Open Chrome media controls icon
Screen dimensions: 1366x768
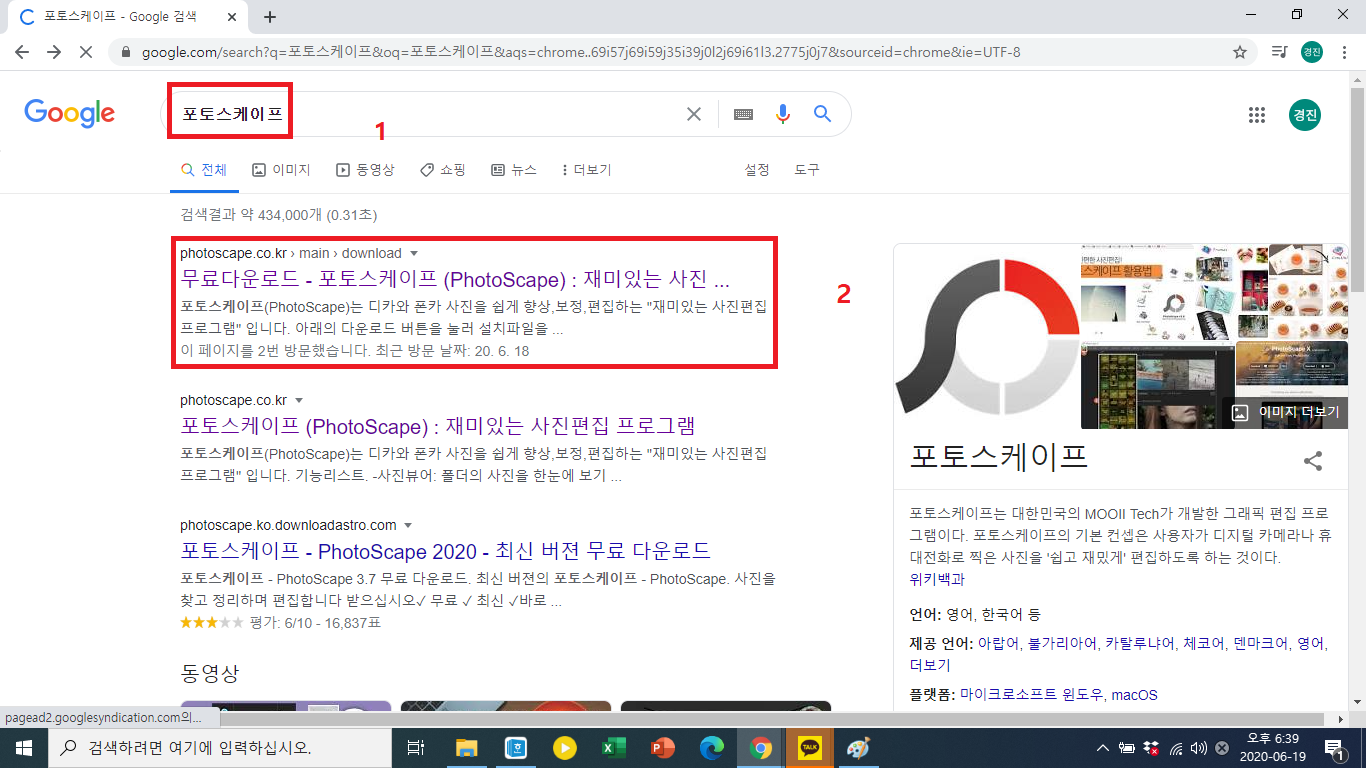click(1279, 52)
